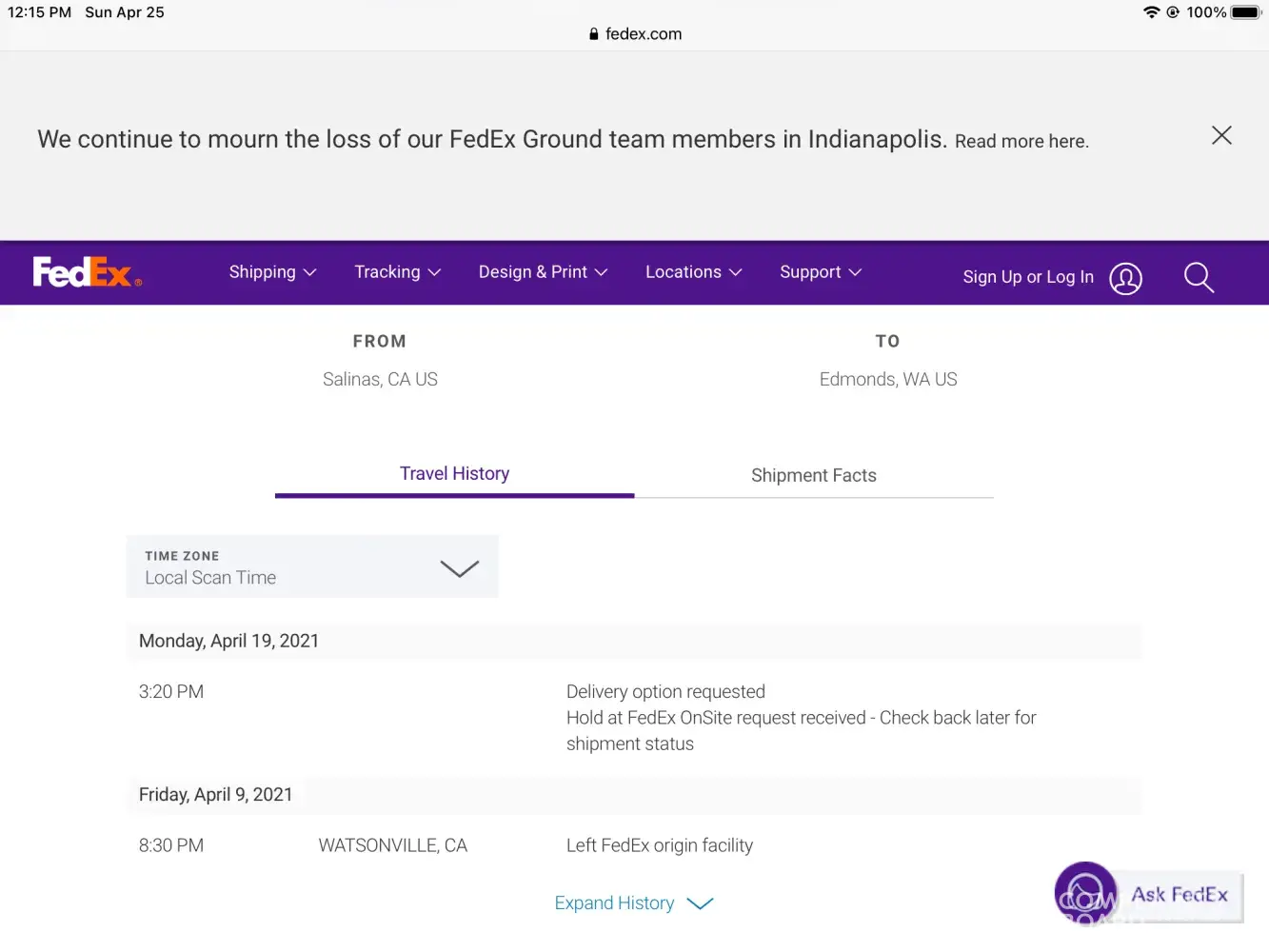1269x952 pixels.
Task: Switch to the Shipment Facts tab
Action: coord(813,475)
